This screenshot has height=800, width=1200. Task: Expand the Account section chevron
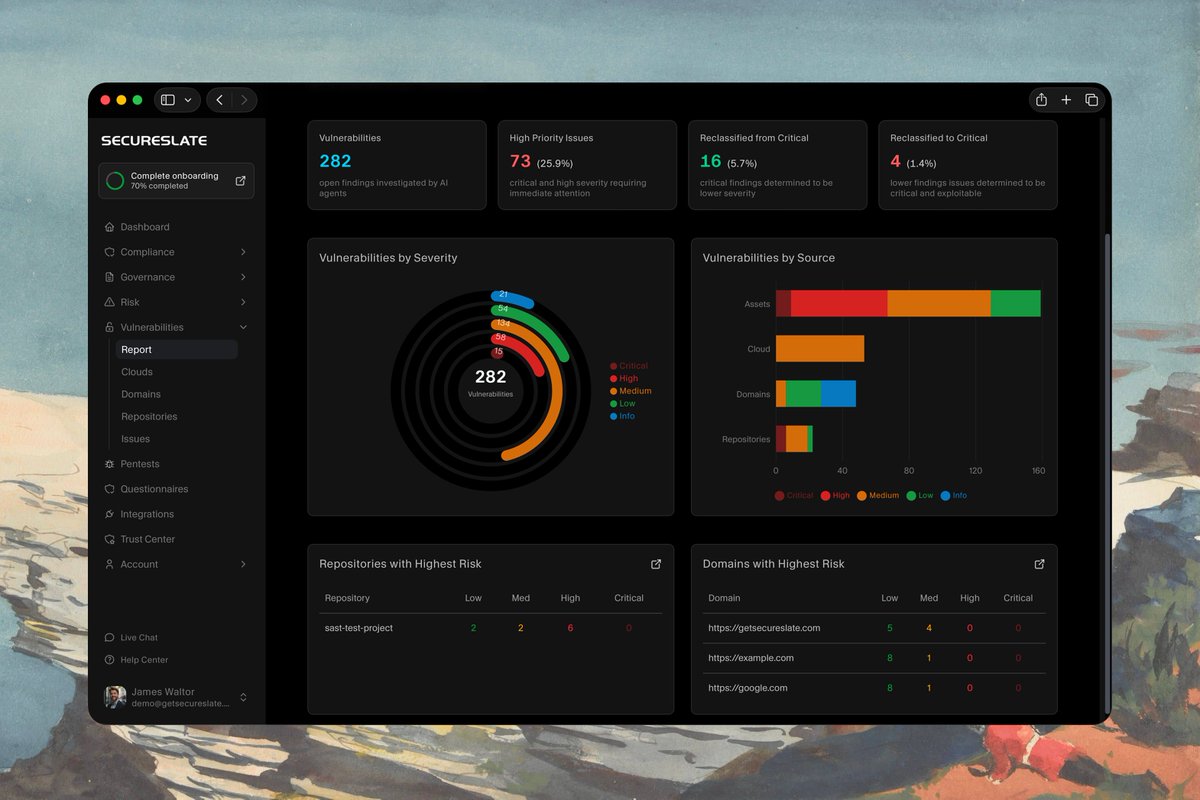(x=243, y=564)
